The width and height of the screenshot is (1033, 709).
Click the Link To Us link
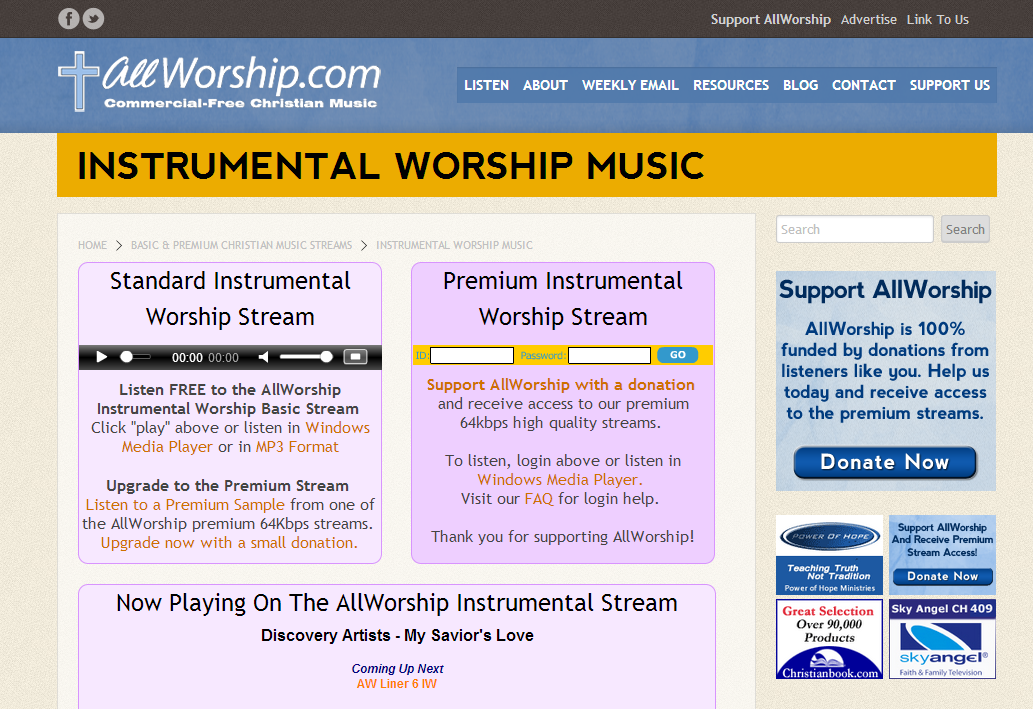(937, 19)
